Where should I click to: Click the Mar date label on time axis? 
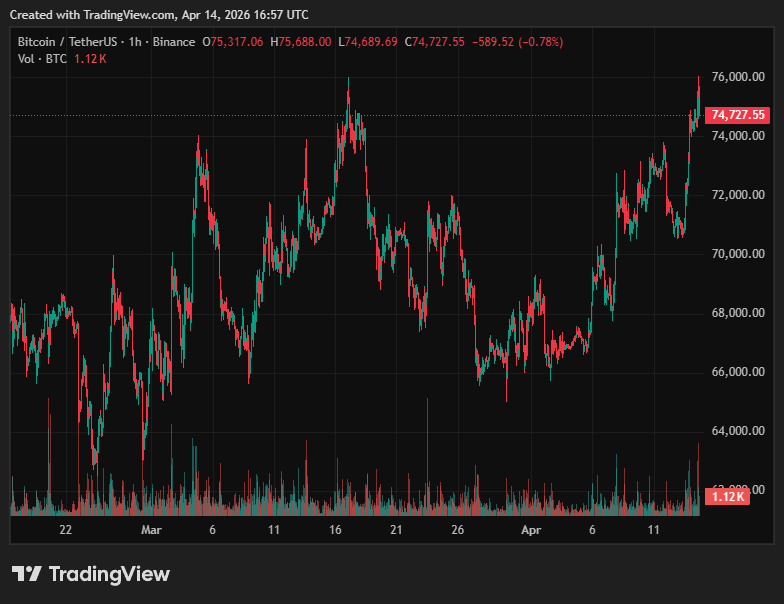(151, 529)
